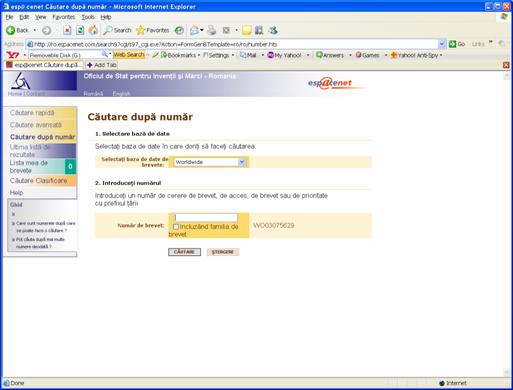This screenshot has height=390, width=513.
Task: Open the sidebar Help link
Action: (x=16, y=193)
